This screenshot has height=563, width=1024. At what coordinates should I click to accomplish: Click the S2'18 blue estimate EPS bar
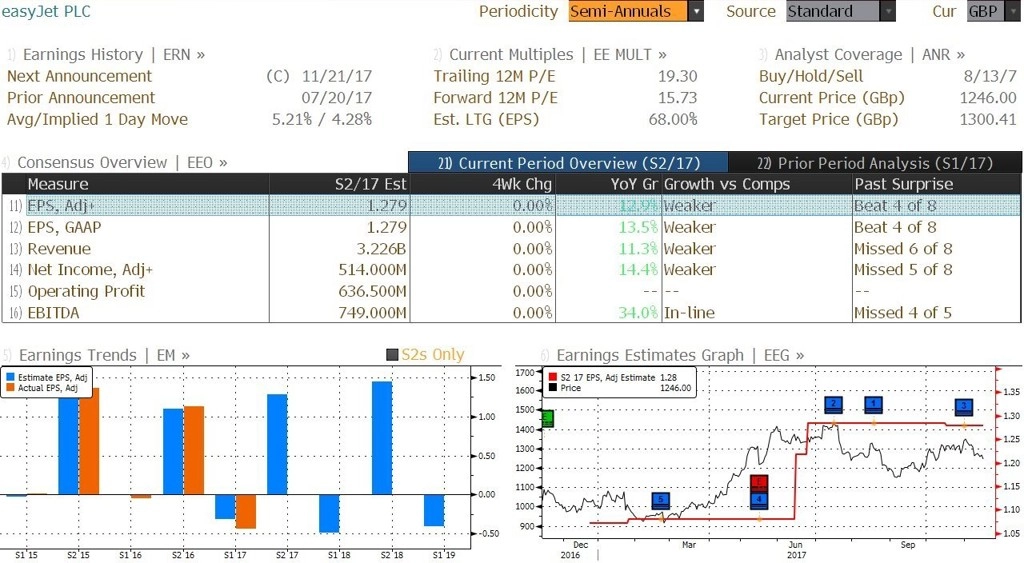coord(382,438)
